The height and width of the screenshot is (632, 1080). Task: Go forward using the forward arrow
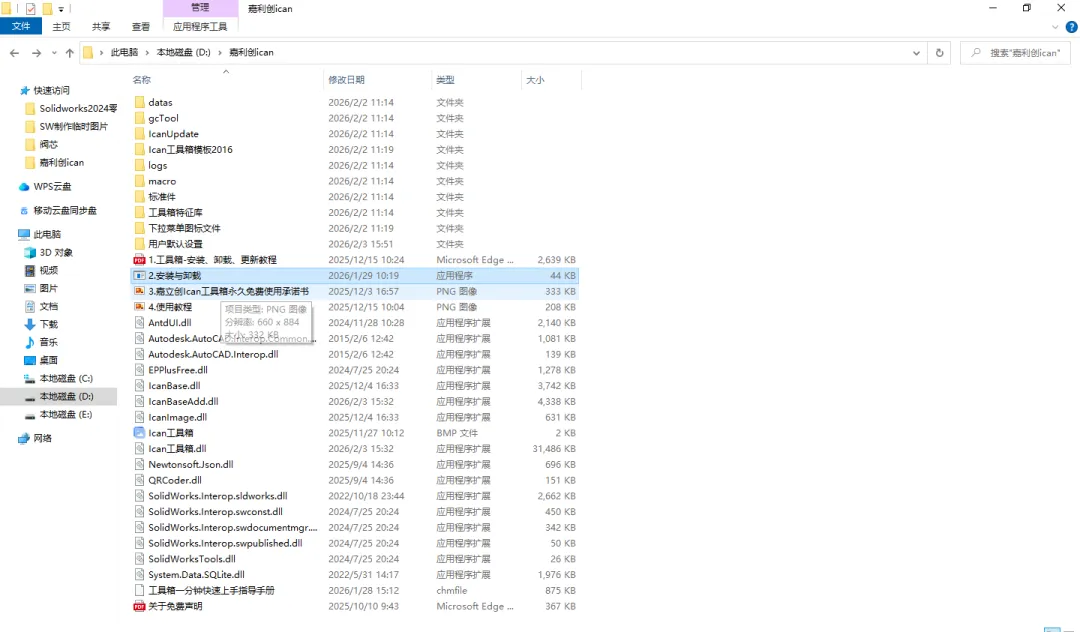37,53
